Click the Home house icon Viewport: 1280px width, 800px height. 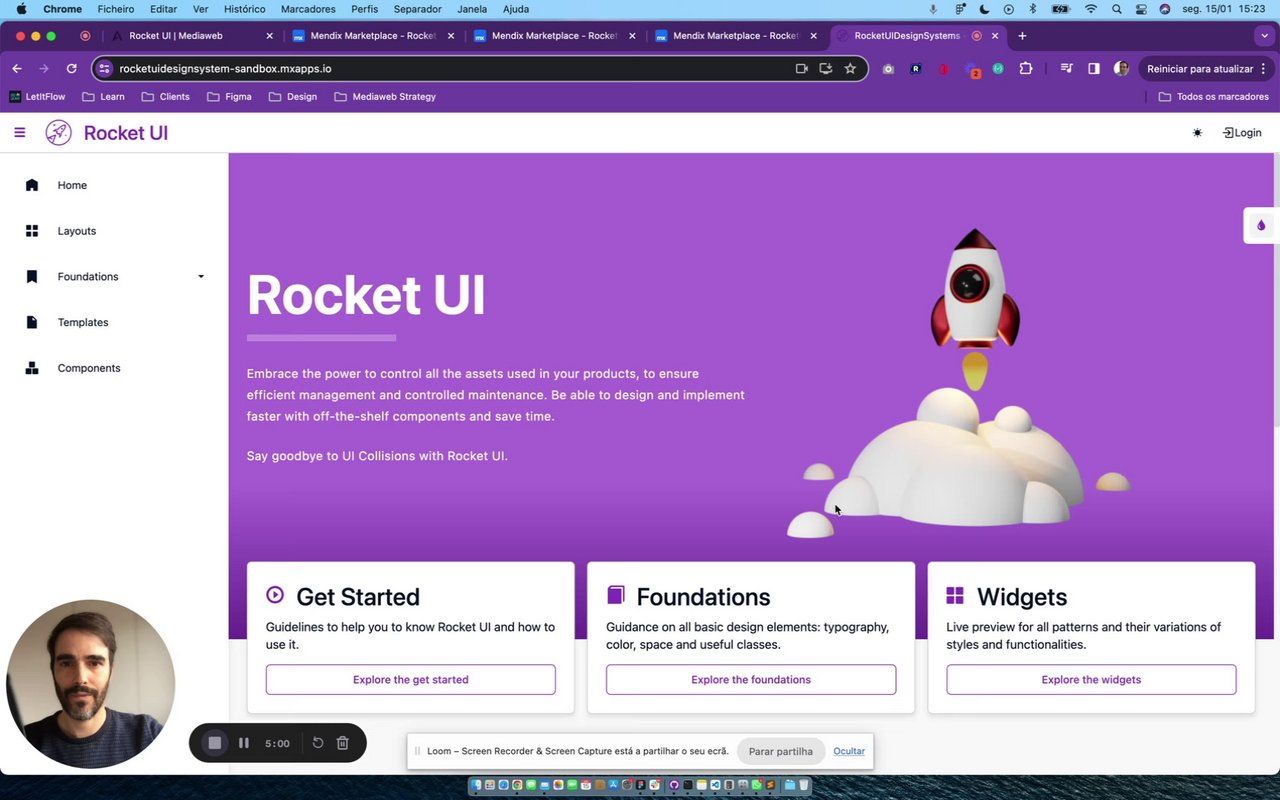(32, 185)
